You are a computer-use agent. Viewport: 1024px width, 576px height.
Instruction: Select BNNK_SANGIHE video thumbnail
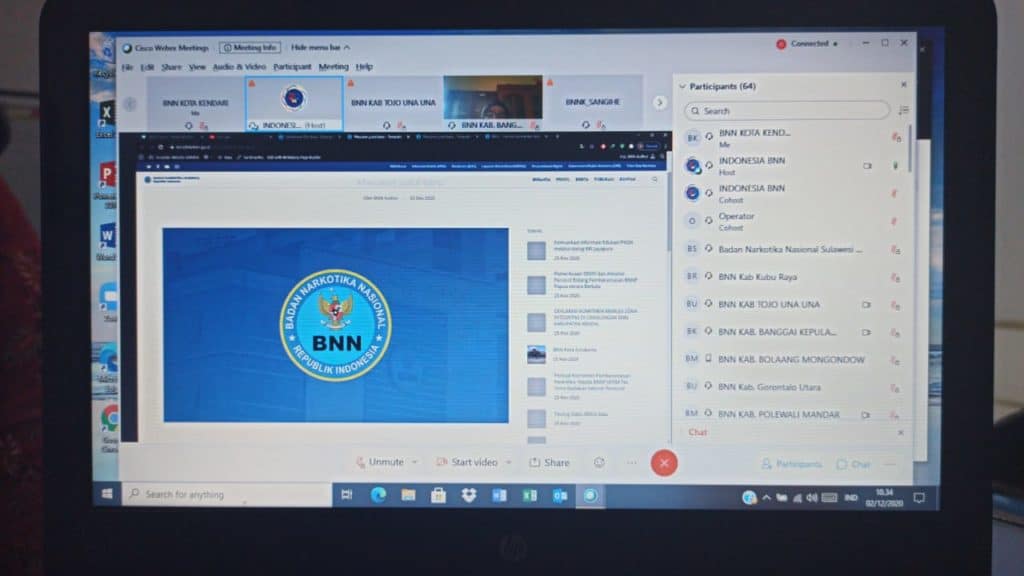click(592, 103)
